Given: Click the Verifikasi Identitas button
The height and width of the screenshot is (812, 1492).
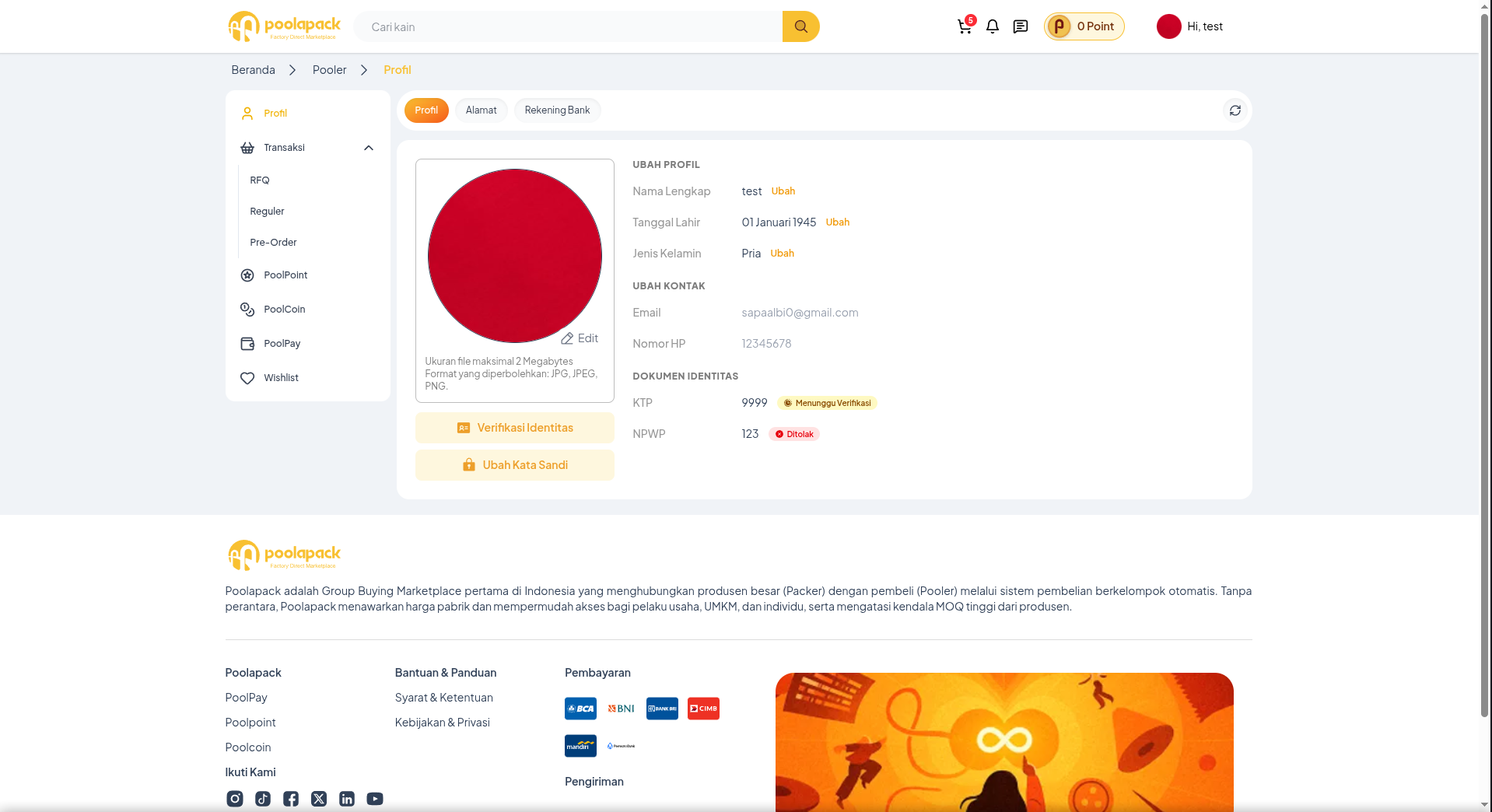Looking at the screenshot, I should coord(515,428).
